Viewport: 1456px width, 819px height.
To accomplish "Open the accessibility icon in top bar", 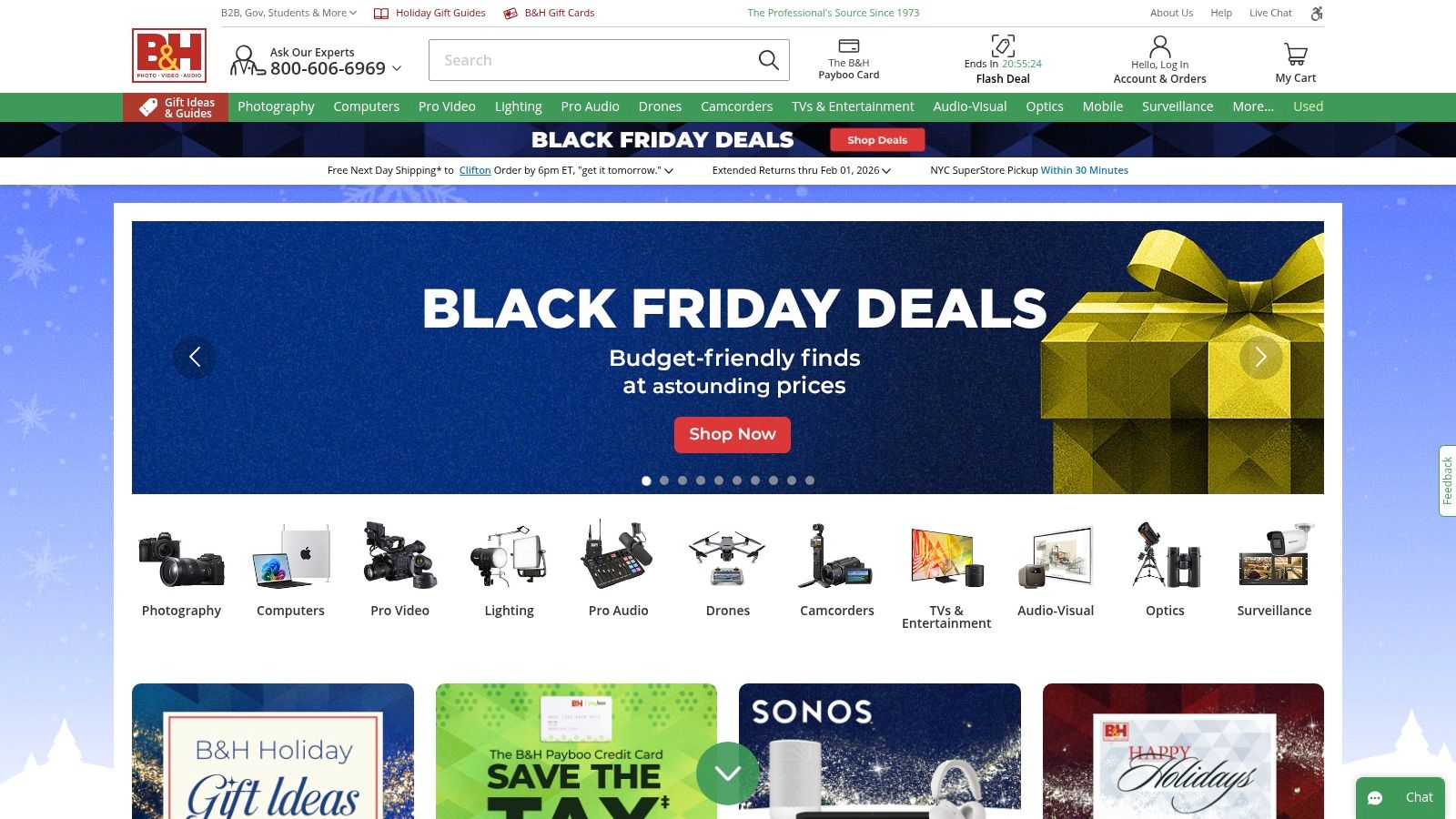I will [x=1317, y=13].
